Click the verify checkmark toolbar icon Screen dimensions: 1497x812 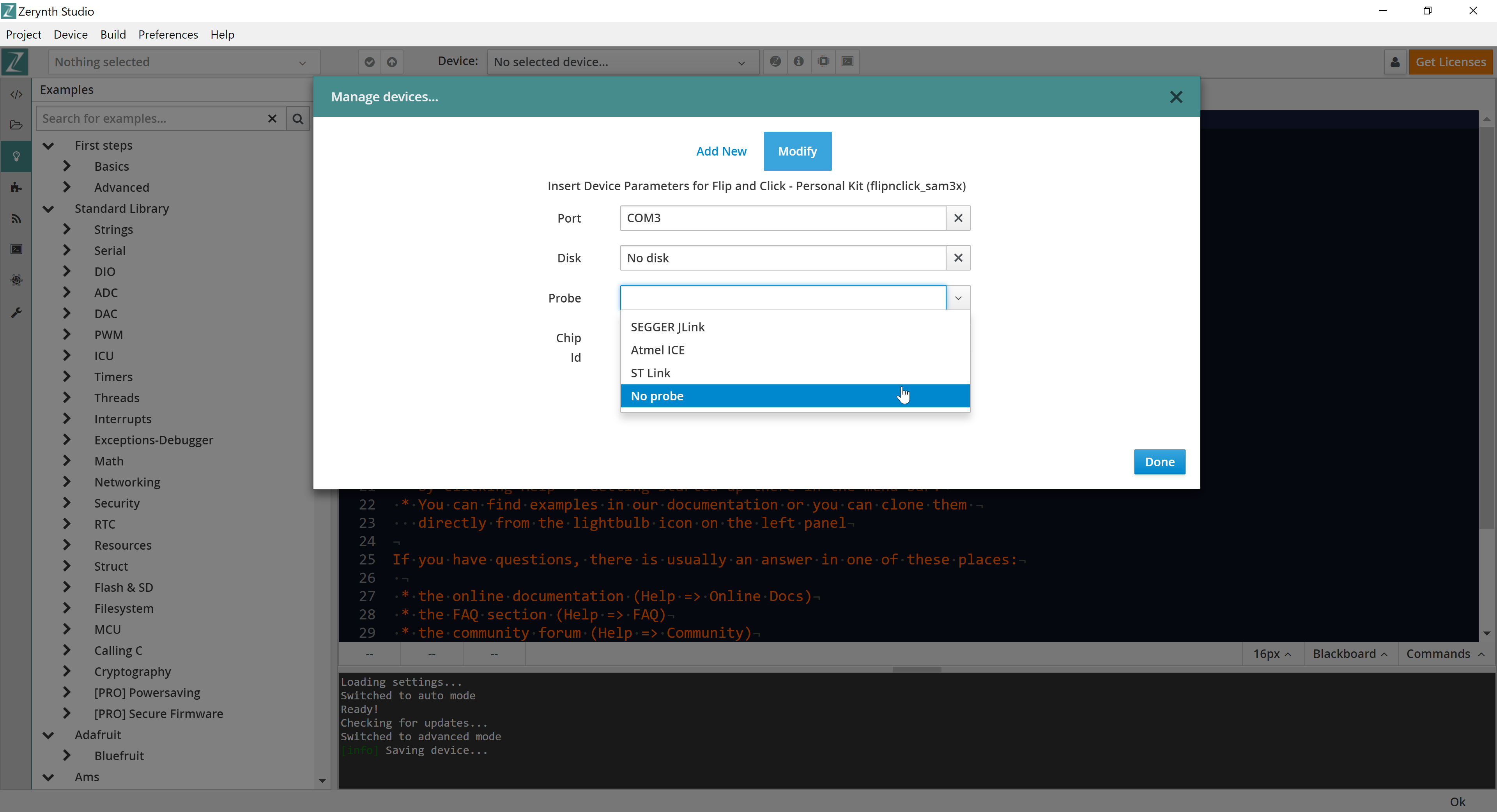pos(370,62)
